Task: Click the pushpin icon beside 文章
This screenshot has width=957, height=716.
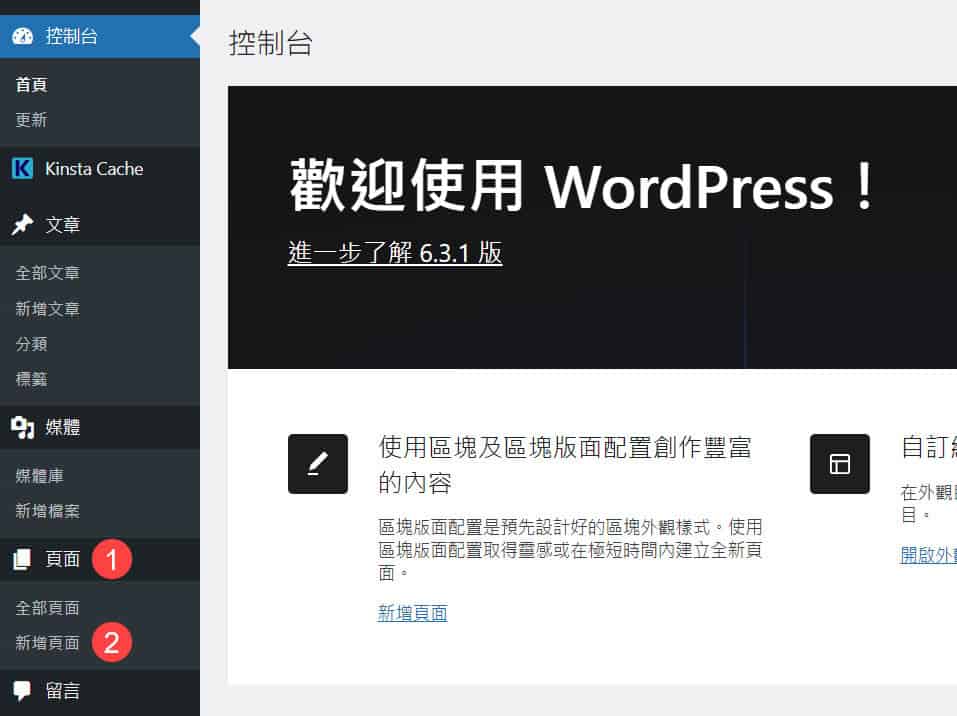Action: point(23,225)
